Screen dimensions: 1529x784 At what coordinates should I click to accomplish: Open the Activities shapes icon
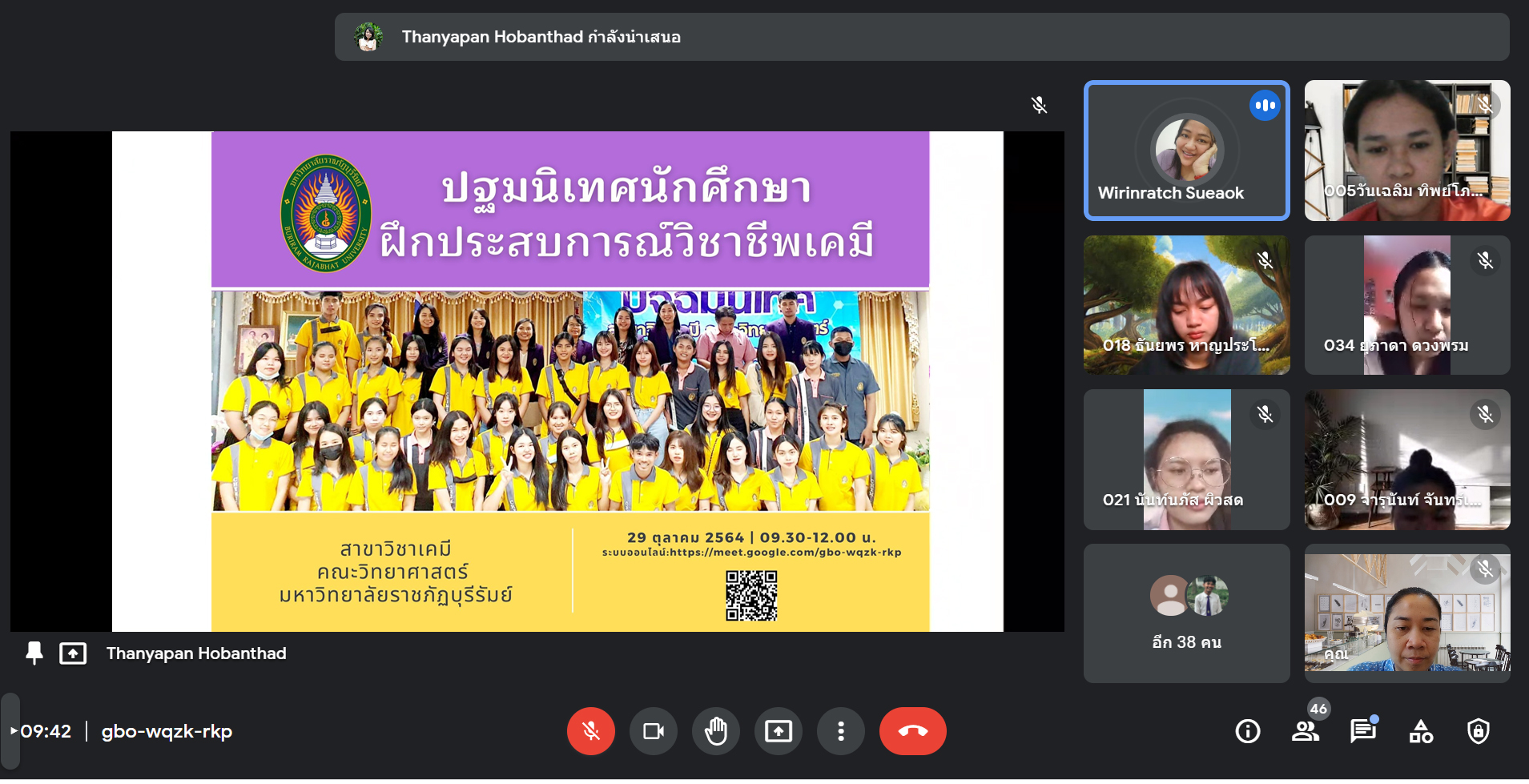[1421, 731]
